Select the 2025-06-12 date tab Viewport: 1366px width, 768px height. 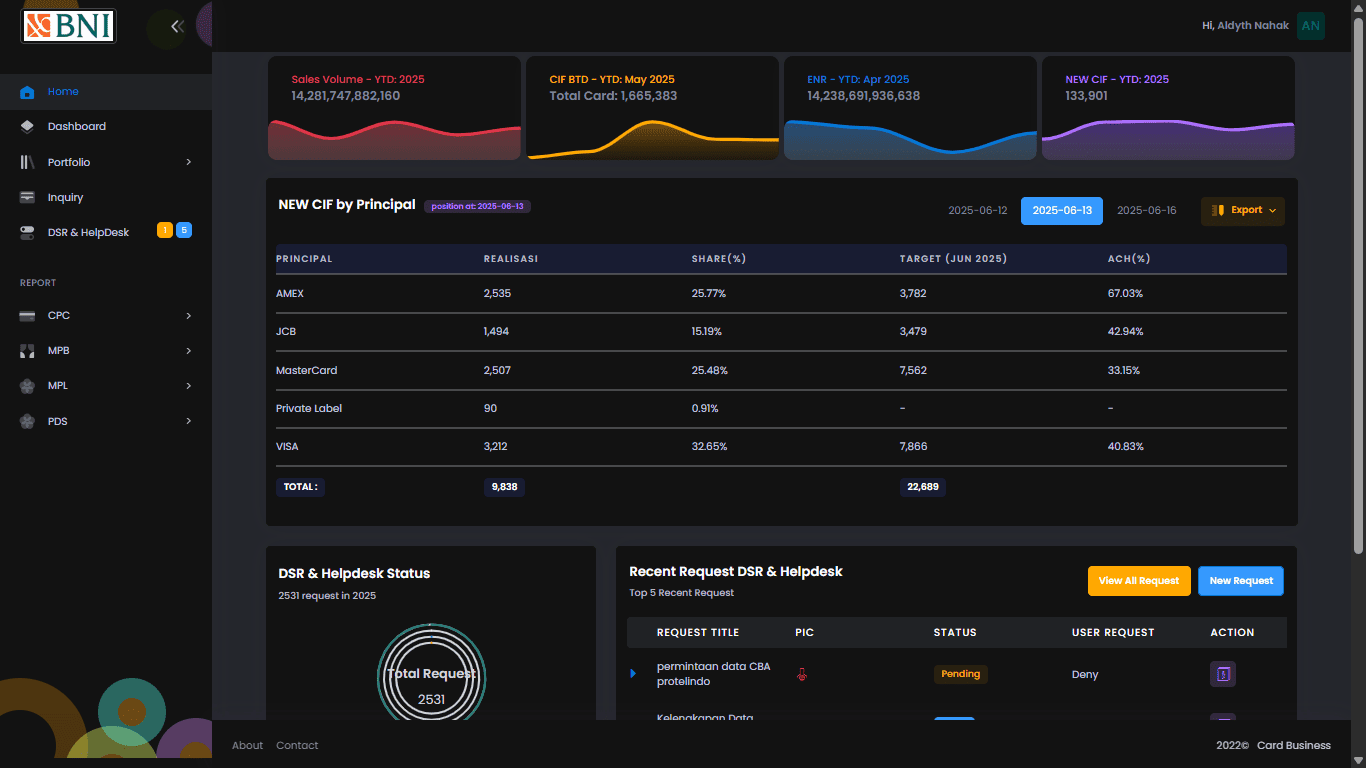pyautogui.click(x=978, y=211)
